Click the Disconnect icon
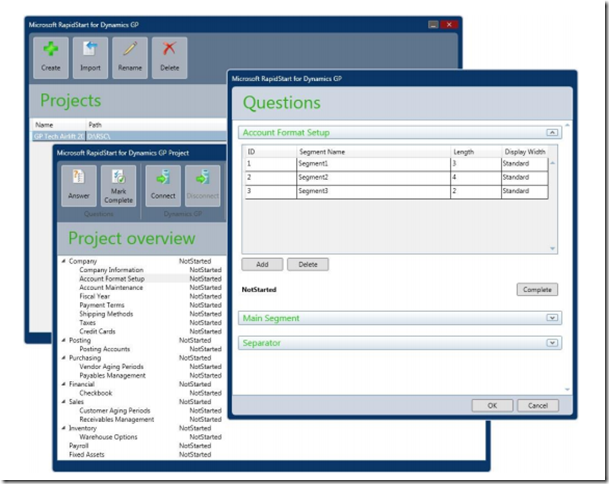Image resolution: width=609 pixels, height=484 pixels. point(204,184)
